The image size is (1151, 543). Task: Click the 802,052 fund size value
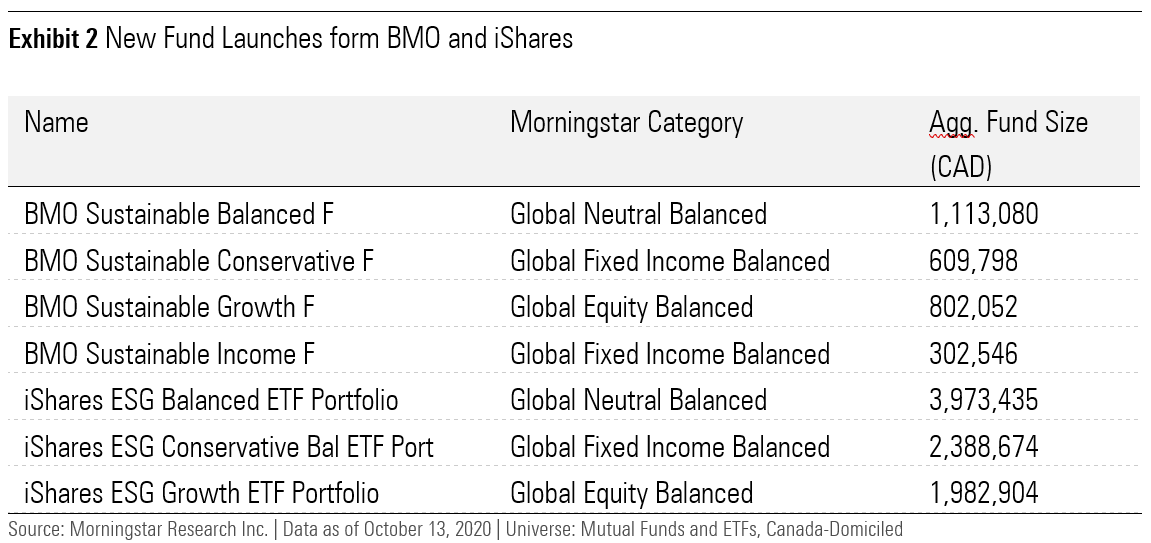click(973, 307)
